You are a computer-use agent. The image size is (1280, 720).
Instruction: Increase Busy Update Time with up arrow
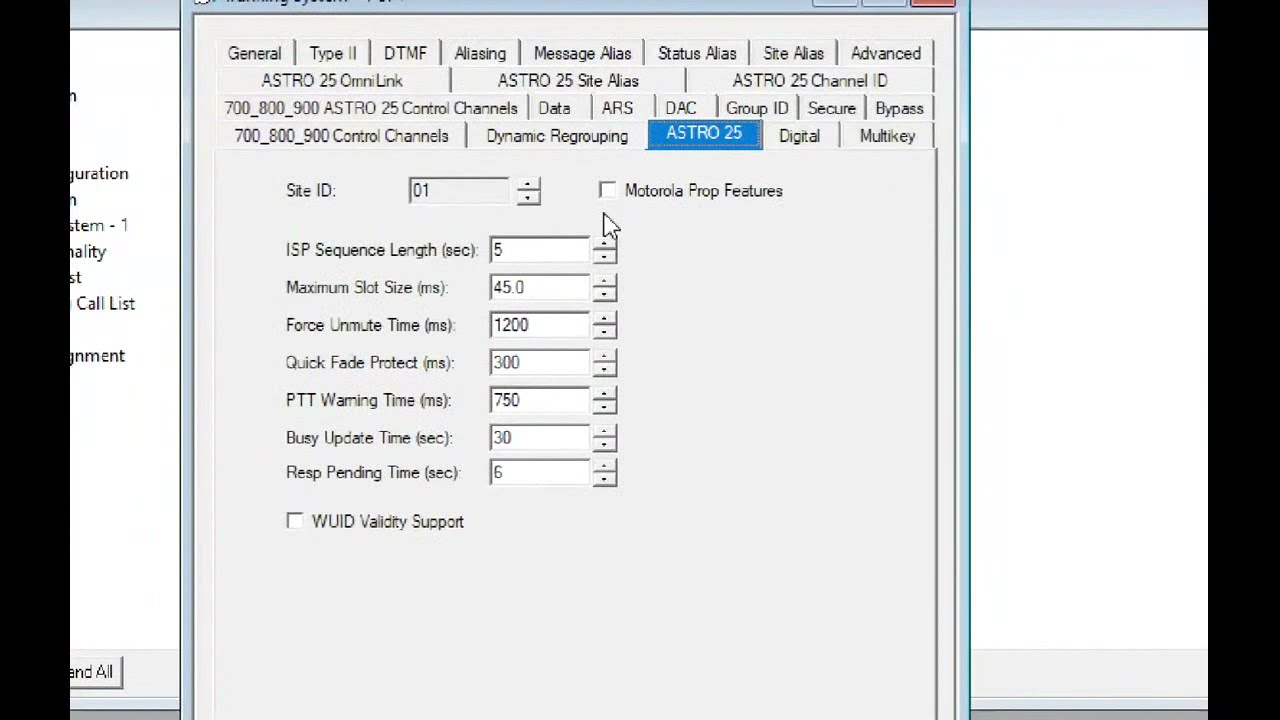pos(604,431)
